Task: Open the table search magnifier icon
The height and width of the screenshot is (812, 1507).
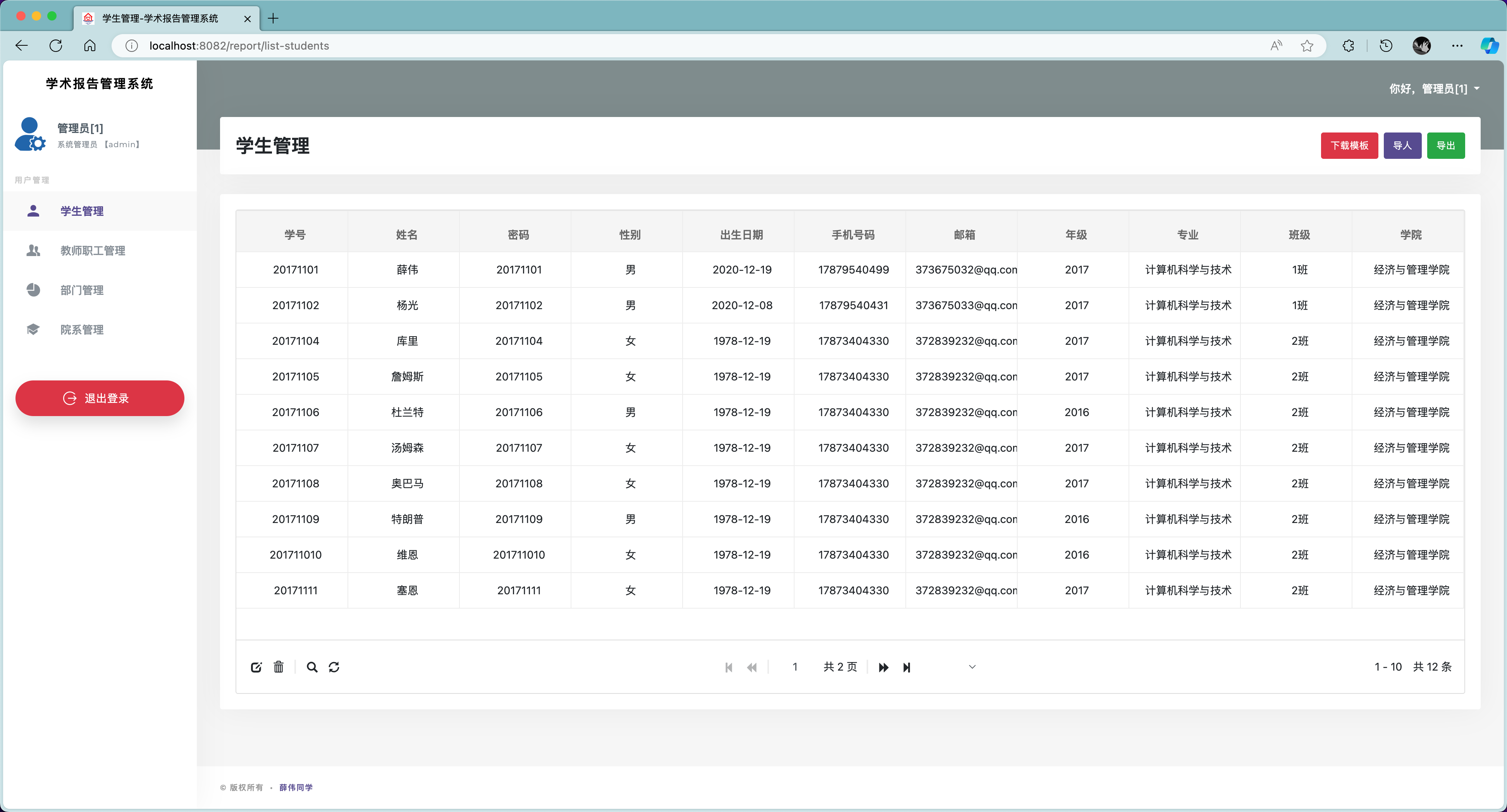Action: point(312,667)
